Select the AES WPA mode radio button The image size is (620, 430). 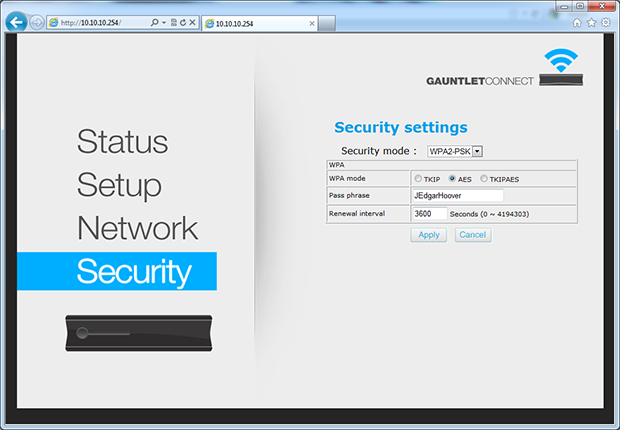451,179
